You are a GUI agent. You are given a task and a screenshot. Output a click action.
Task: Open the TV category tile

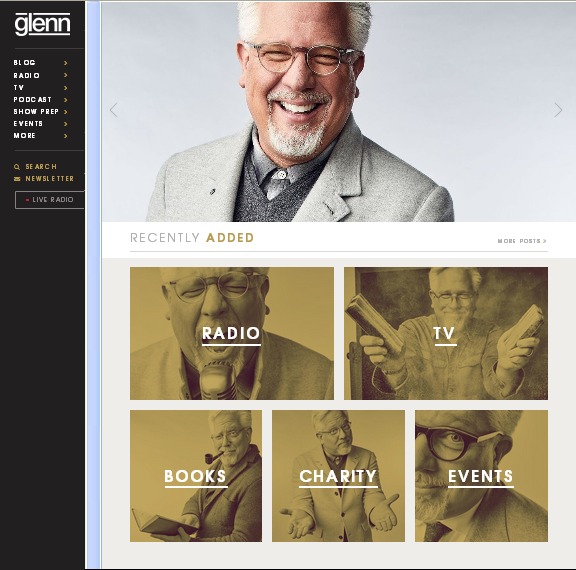tap(446, 333)
